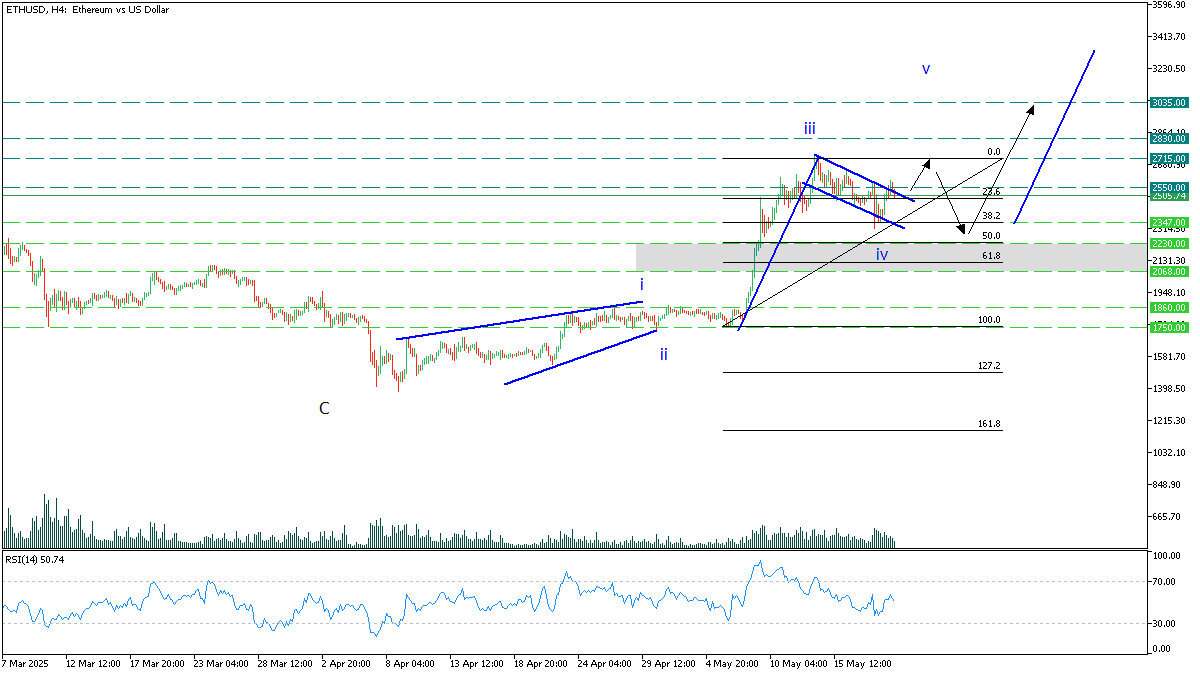
Task: Click the ETHUSD, H4 chart title text
Action: (87, 9)
